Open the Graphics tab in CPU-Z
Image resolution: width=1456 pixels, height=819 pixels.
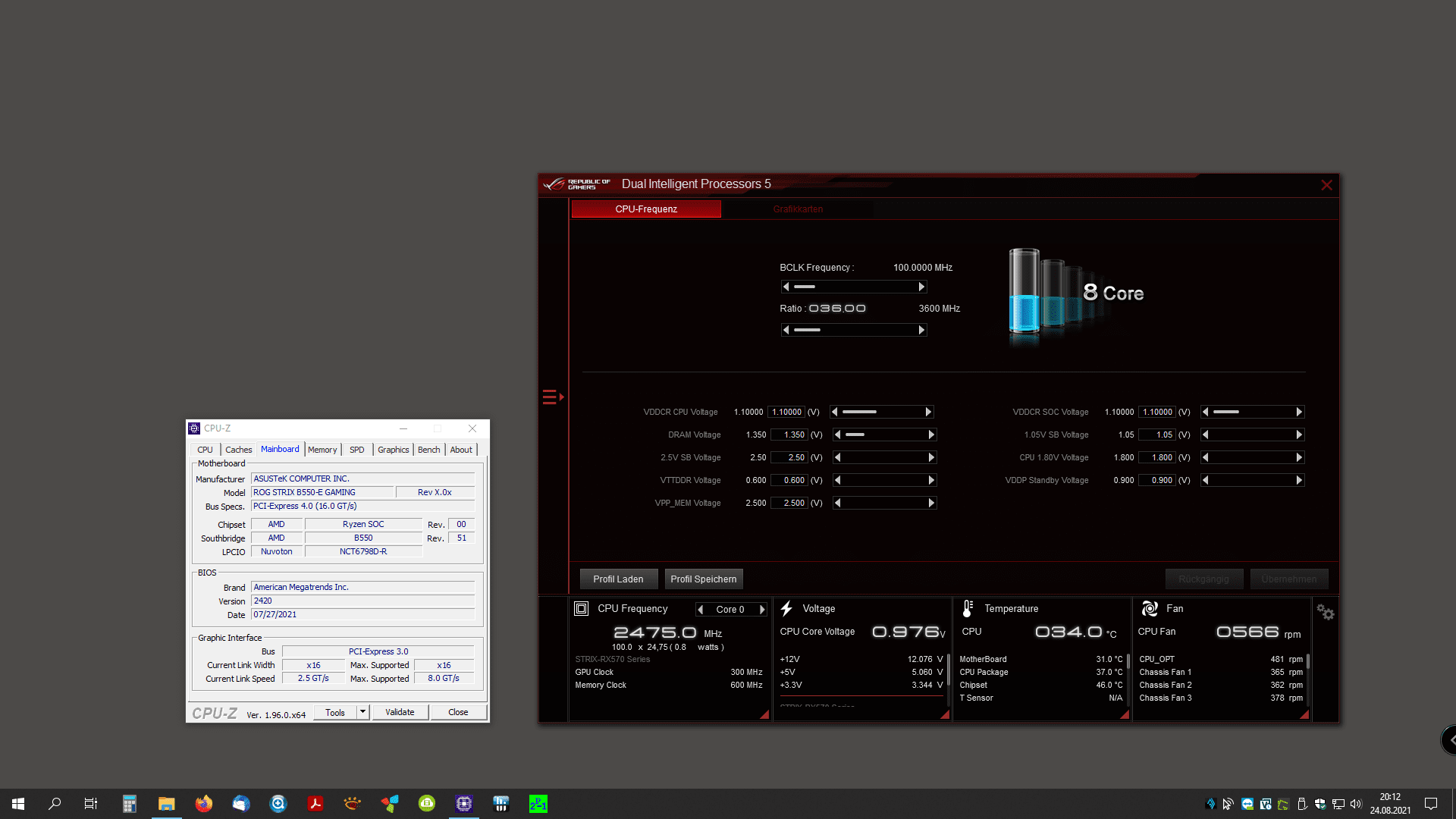click(x=393, y=450)
